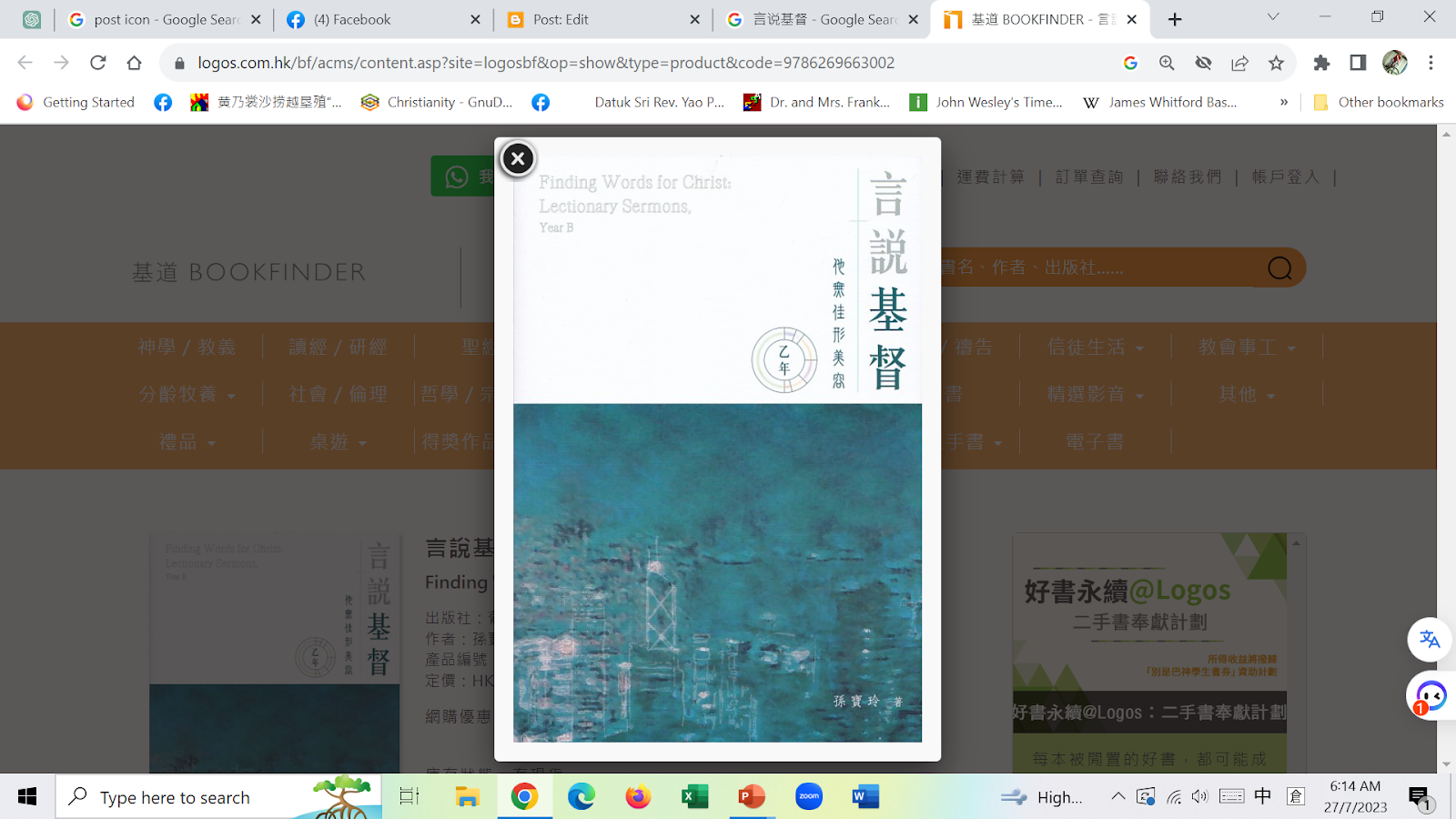Open Firefox from taskbar
The image size is (1456, 819).
[x=638, y=797]
